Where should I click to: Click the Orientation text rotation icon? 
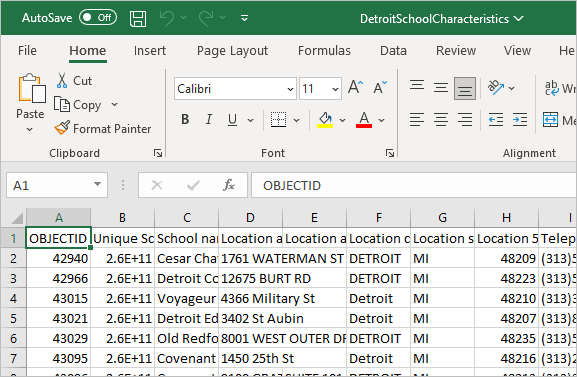point(496,88)
